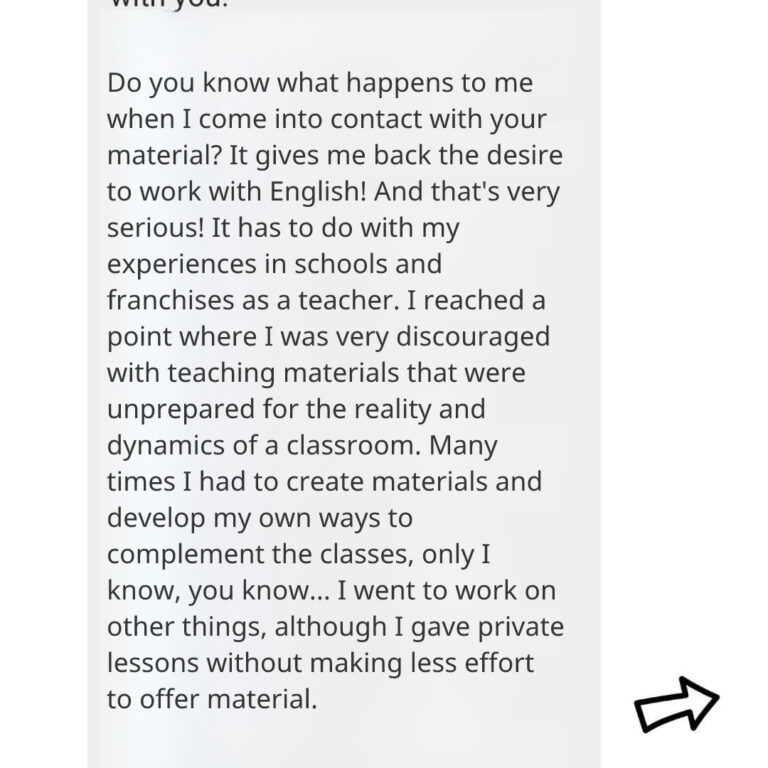Click the paragraph starting "Do you know"
The height and width of the screenshot is (768, 768).
click(336, 390)
